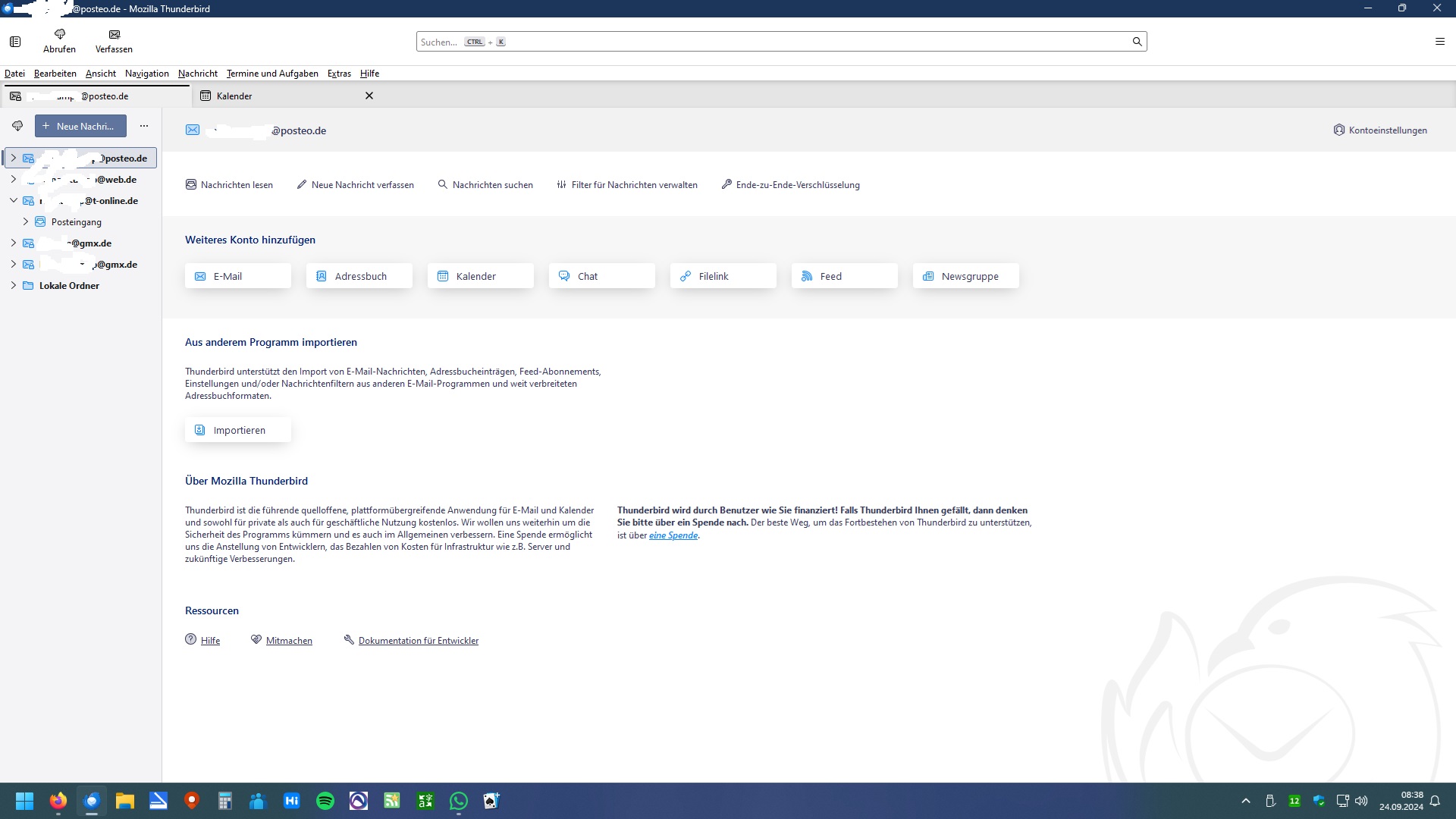Click the search magnifier icon
The width and height of the screenshot is (1456, 819).
(1137, 42)
